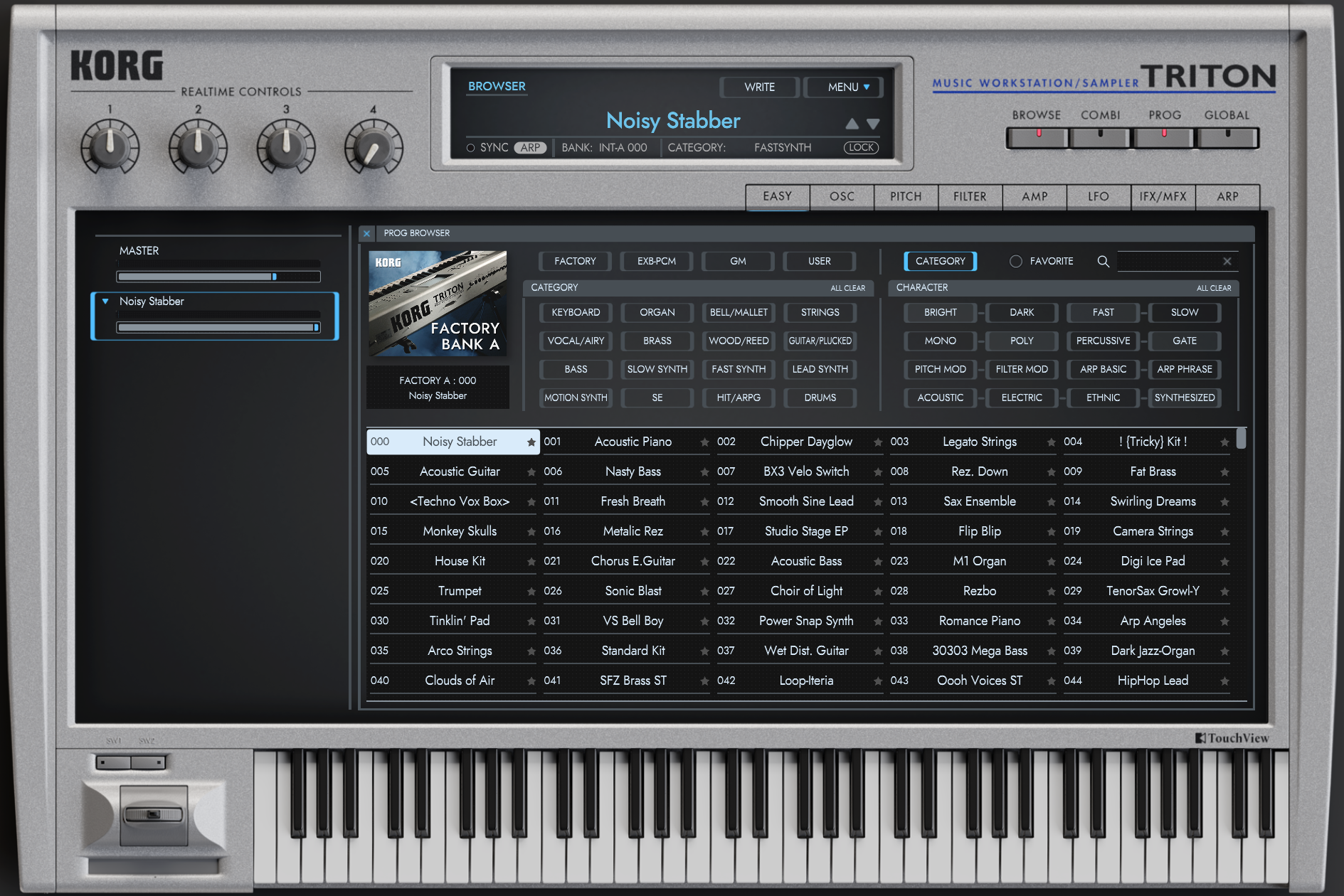Filter by LEAD SYNTH category
Image resolution: width=1344 pixels, height=896 pixels.
(x=820, y=369)
